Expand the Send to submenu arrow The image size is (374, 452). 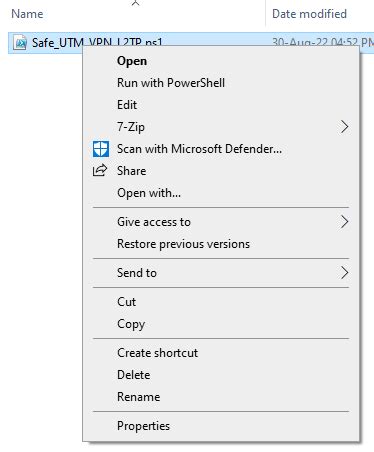345,273
